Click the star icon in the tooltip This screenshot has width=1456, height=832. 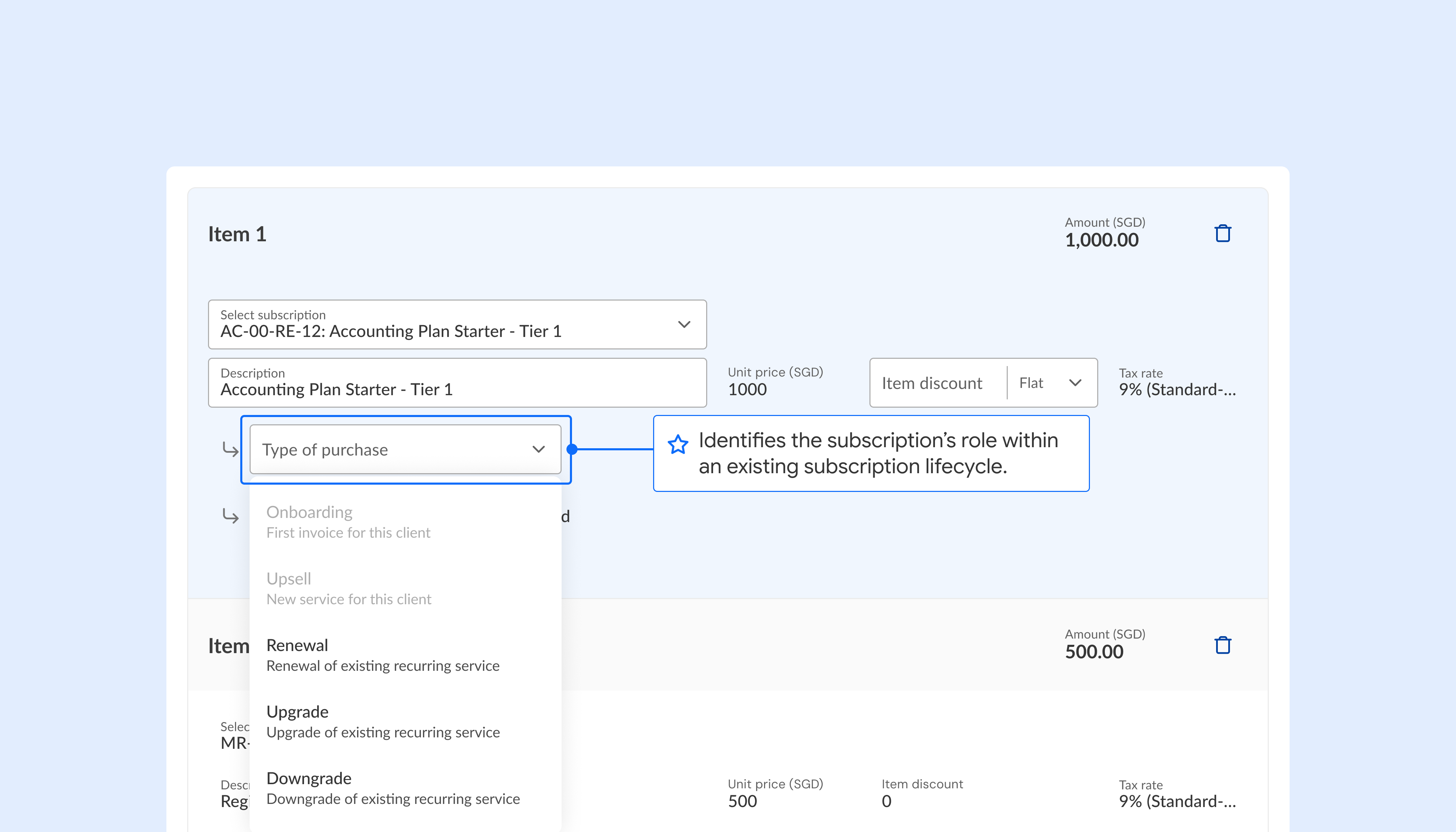[x=678, y=444]
